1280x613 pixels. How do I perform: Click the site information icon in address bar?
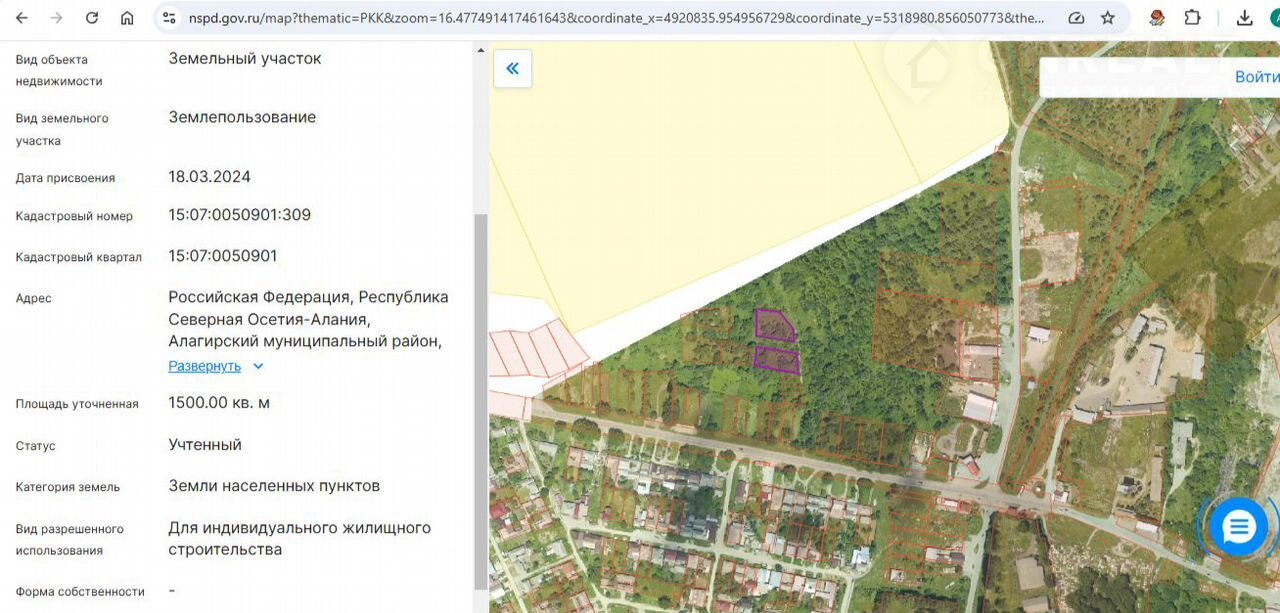(169, 18)
